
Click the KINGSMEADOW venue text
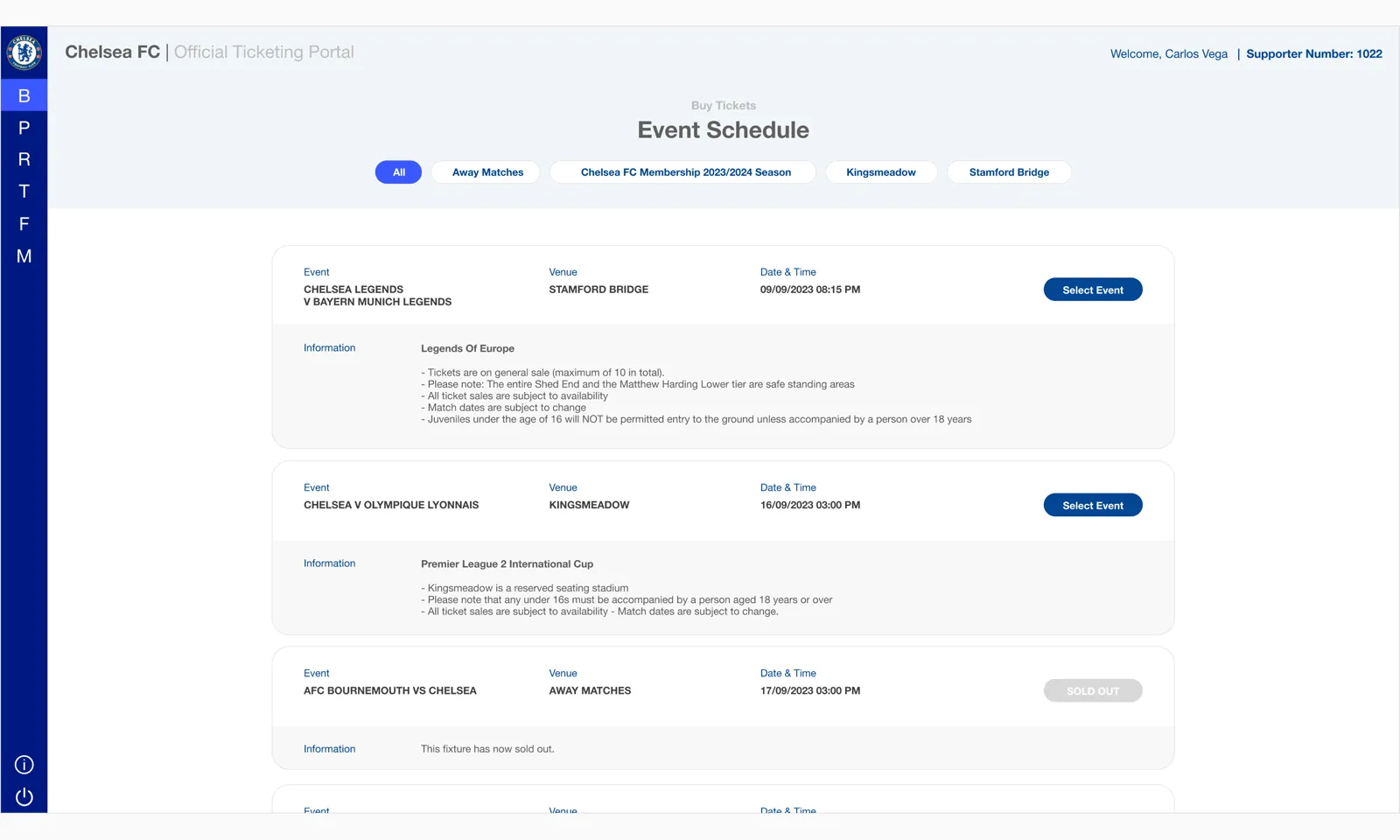click(x=589, y=505)
